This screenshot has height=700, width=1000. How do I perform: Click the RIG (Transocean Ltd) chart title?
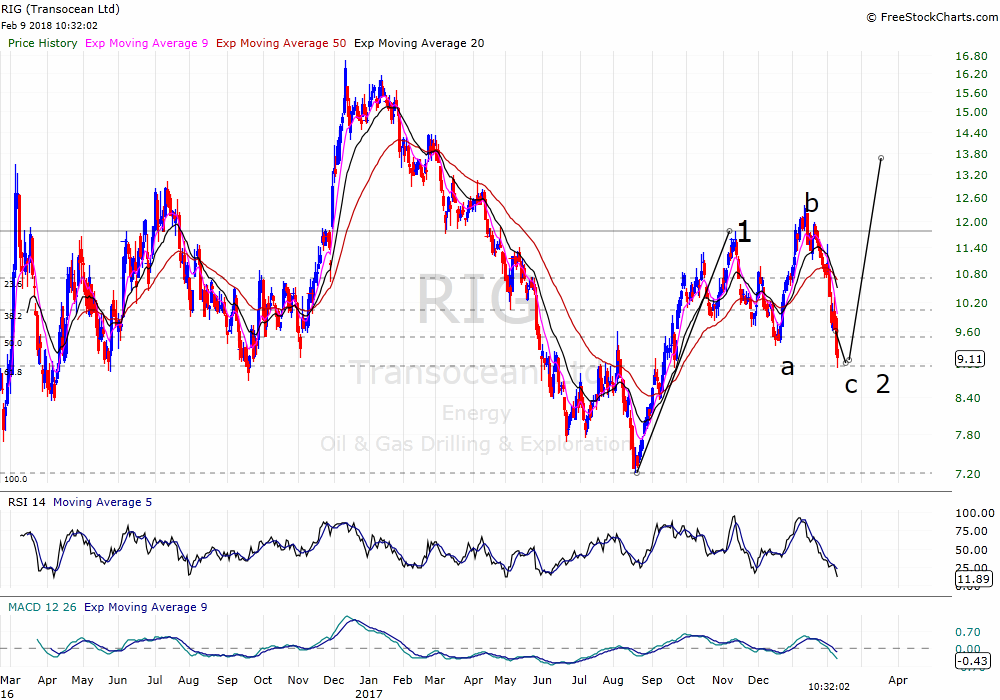(60, 9)
